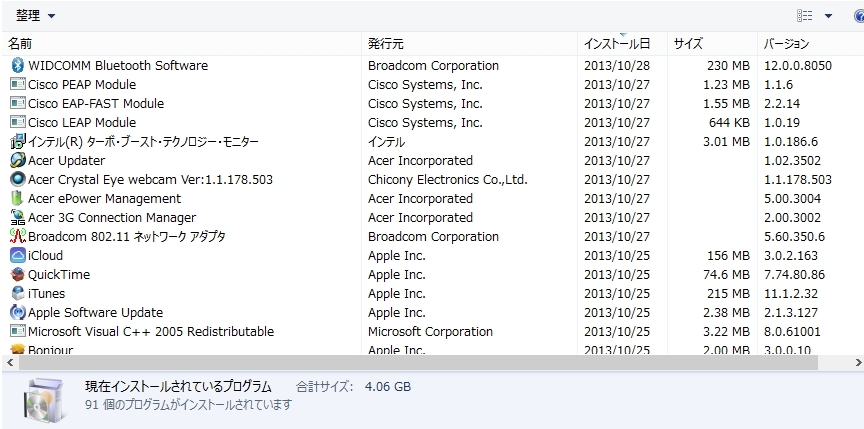Click the QuickTime icon

pyautogui.click(x=18, y=274)
